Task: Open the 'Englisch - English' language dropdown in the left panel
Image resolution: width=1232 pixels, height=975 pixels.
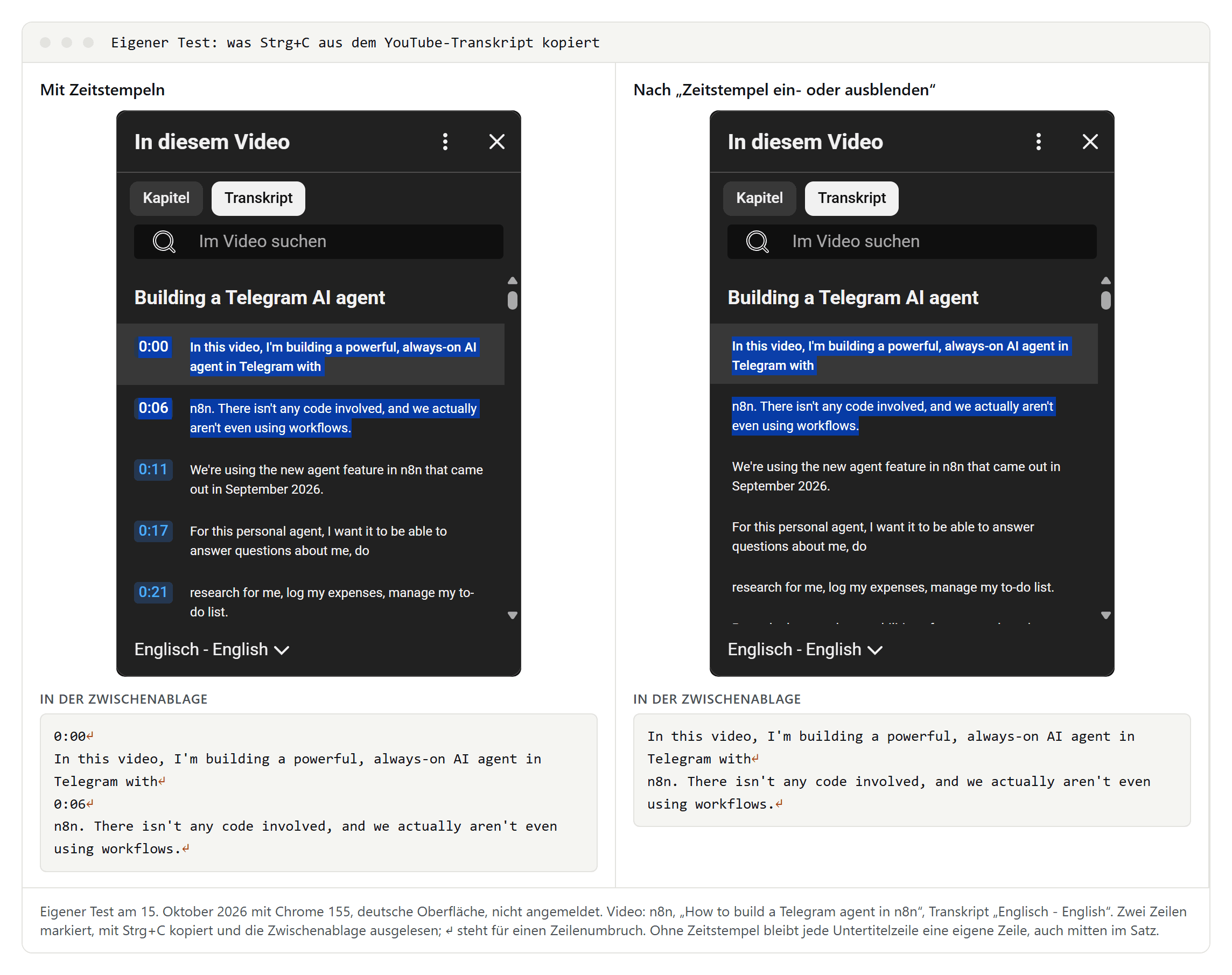Action: pos(212,649)
